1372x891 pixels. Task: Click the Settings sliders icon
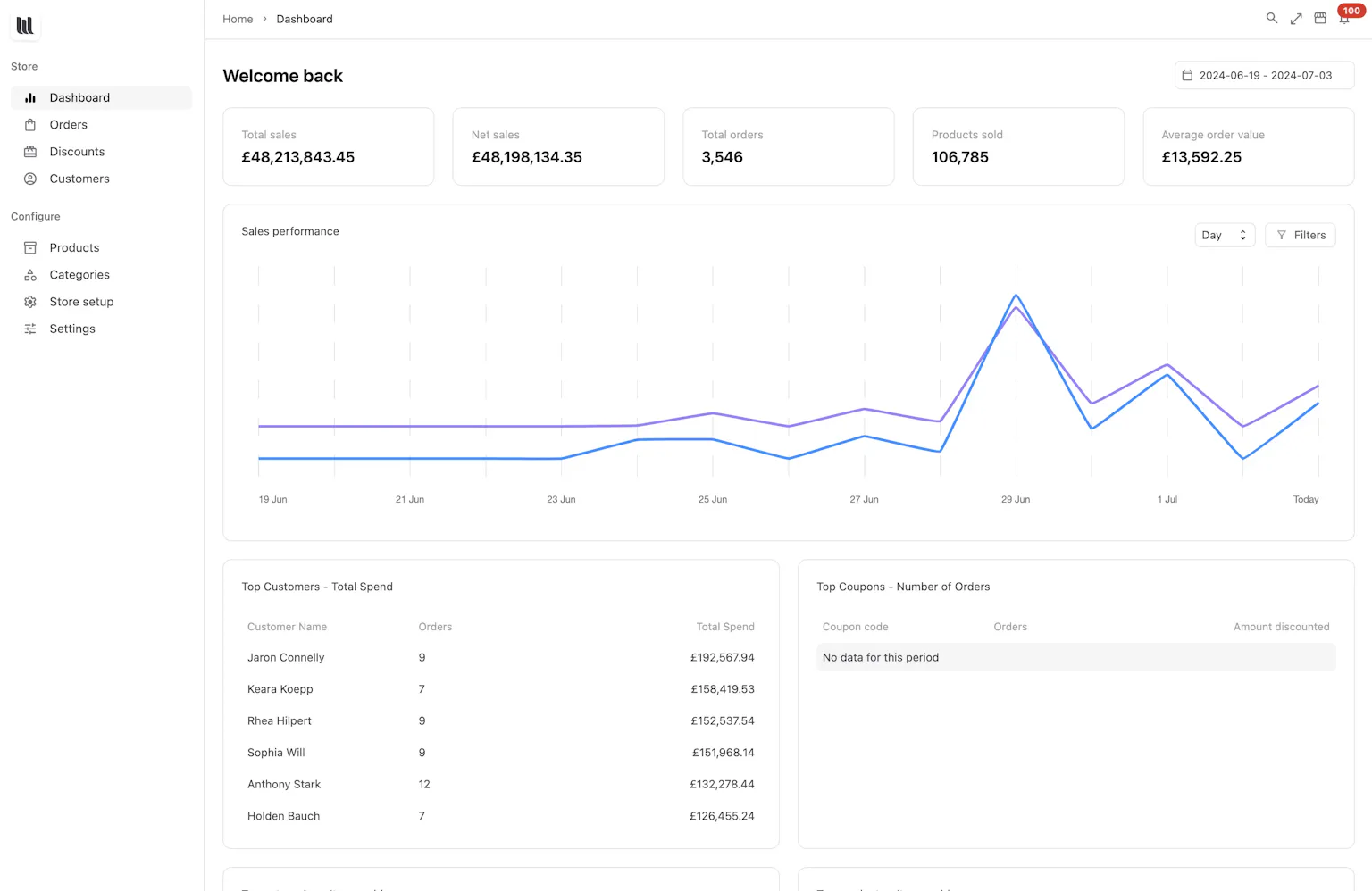(x=30, y=329)
